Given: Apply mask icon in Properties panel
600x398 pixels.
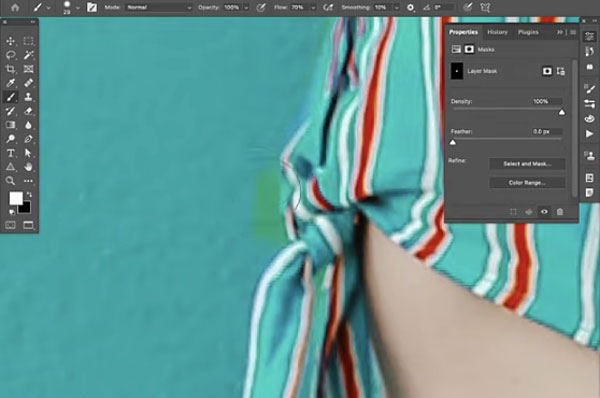Looking at the screenshot, I should tap(529, 212).
